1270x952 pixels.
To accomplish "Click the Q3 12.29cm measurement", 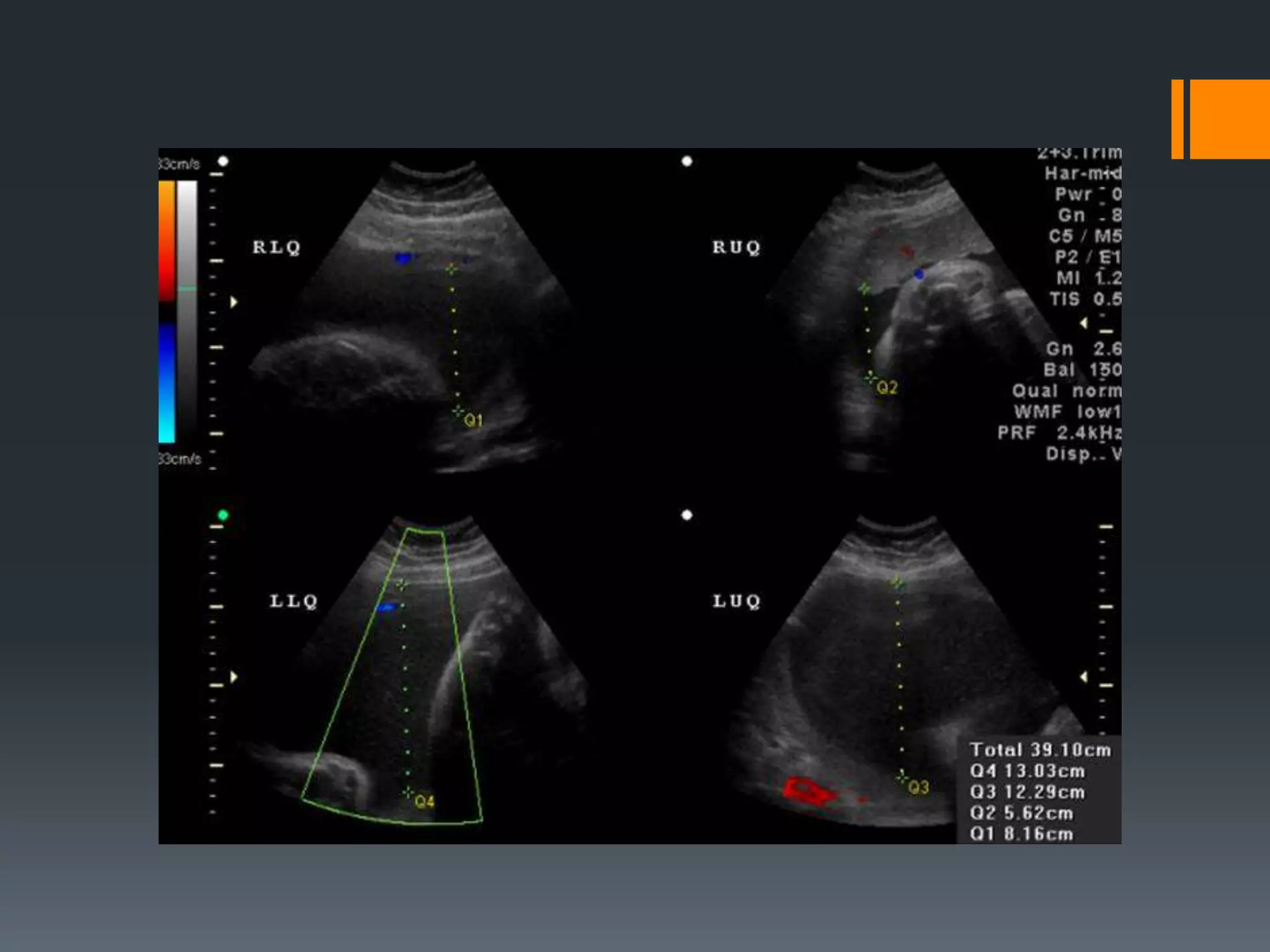I will point(1028,792).
